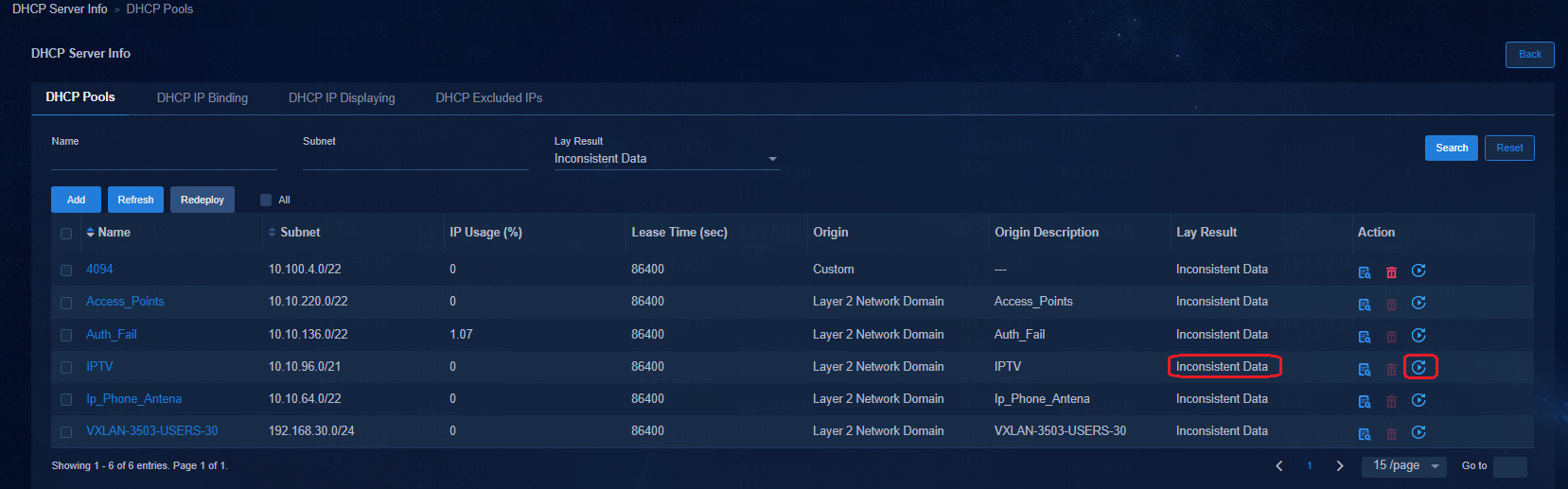The height and width of the screenshot is (489, 1568).
Task: Click the Search button
Action: pyautogui.click(x=1452, y=148)
